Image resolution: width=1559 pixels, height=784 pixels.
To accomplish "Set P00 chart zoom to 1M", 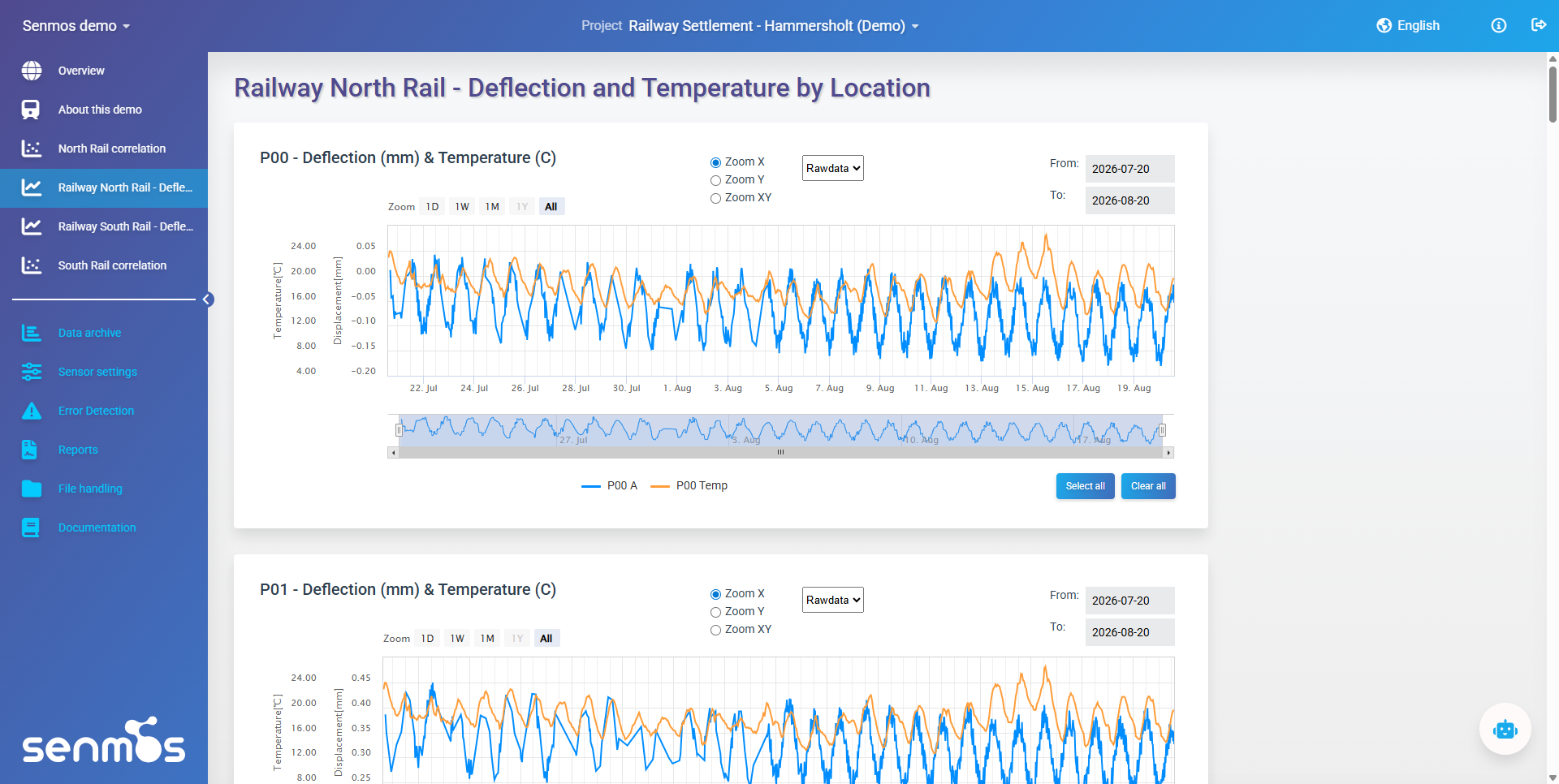I will [x=492, y=207].
